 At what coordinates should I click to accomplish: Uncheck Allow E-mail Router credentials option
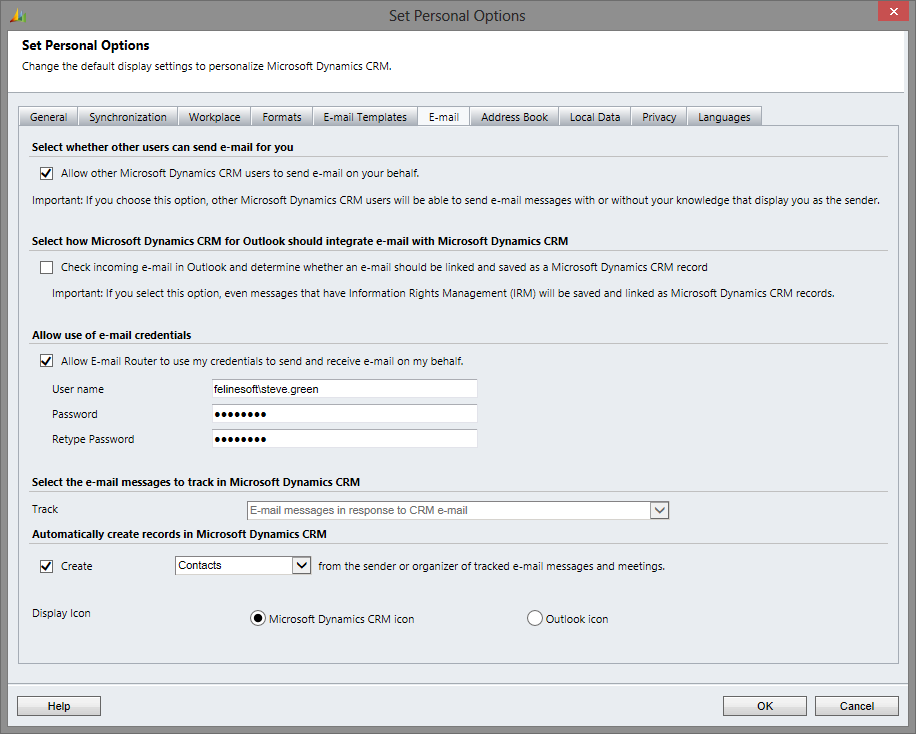click(46, 361)
